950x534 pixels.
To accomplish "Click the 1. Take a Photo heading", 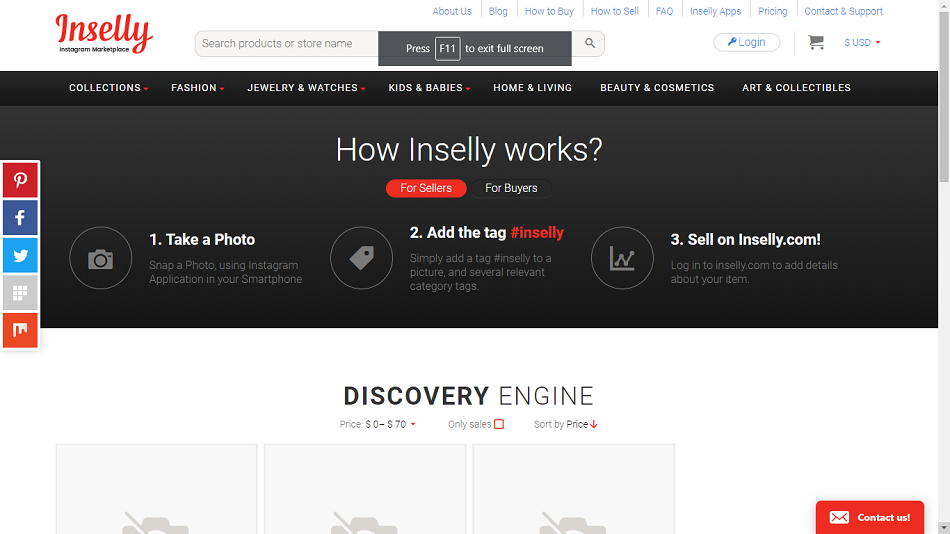I will tap(202, 239).
